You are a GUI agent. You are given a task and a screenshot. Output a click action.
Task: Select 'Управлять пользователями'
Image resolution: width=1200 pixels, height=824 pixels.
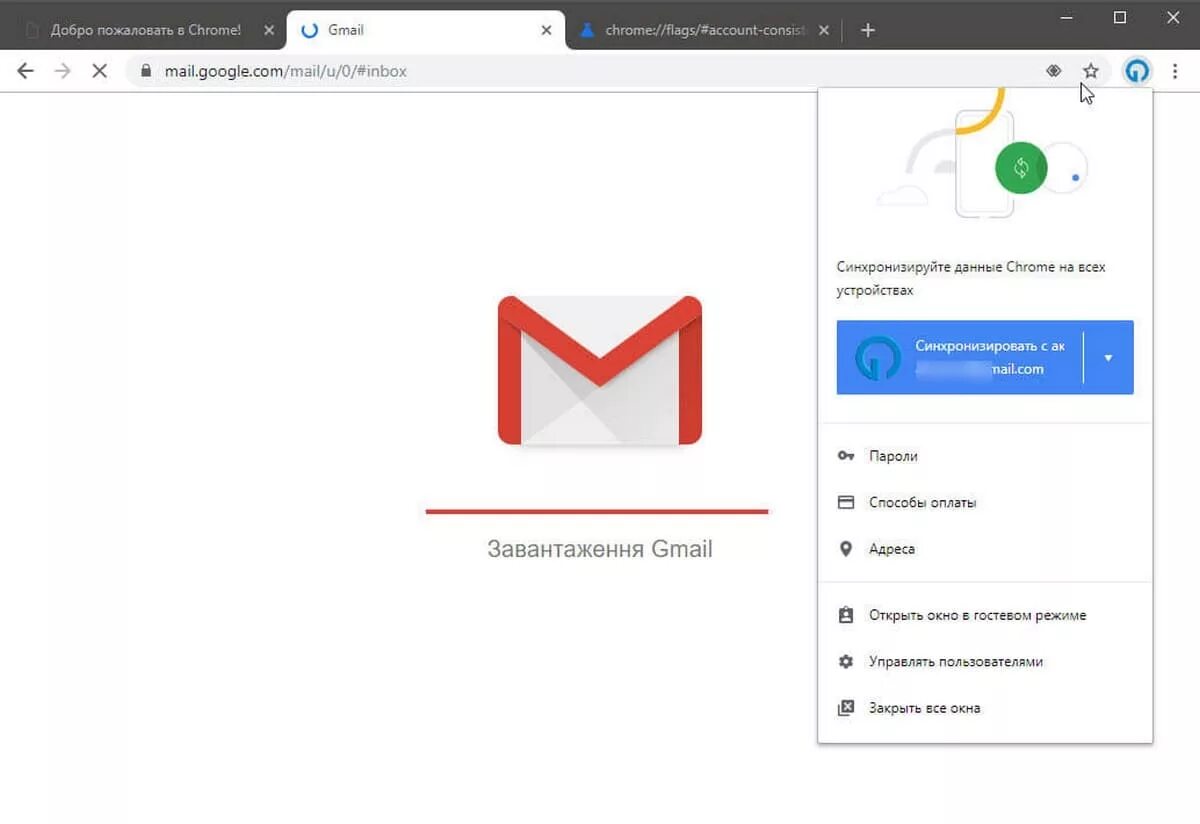coord(985,661)
